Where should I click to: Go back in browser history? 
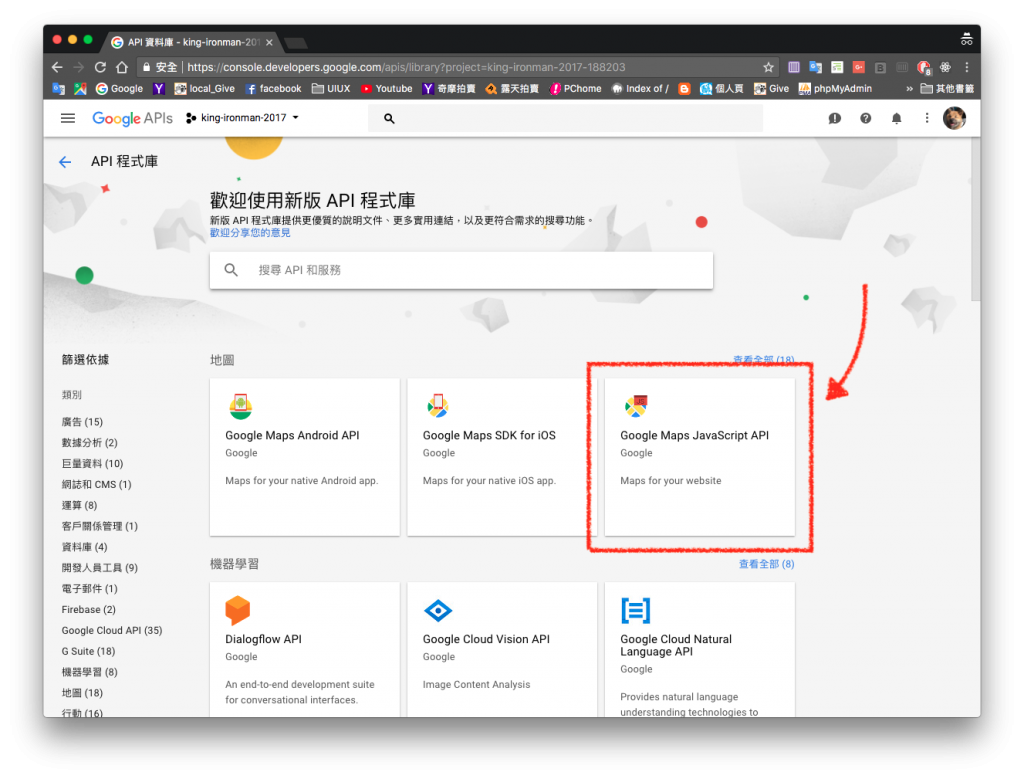pos(57,67)
